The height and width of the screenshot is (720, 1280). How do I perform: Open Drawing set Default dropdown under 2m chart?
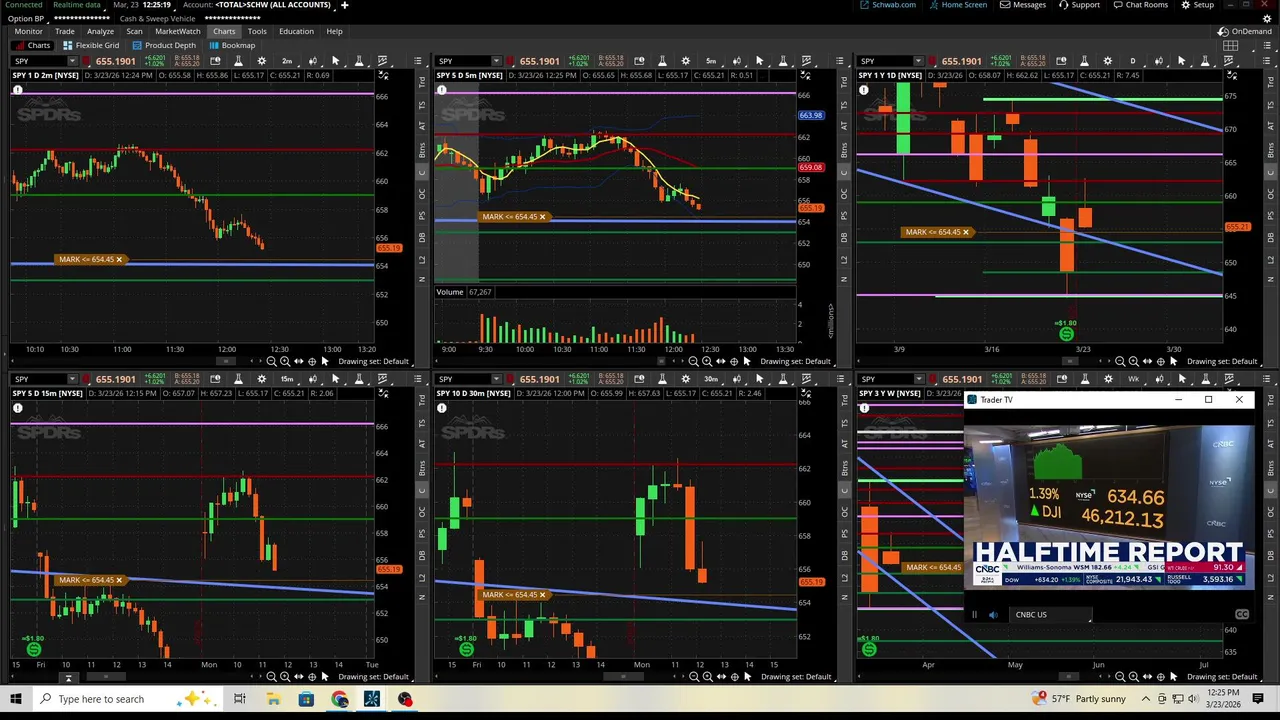coord(374,361)
